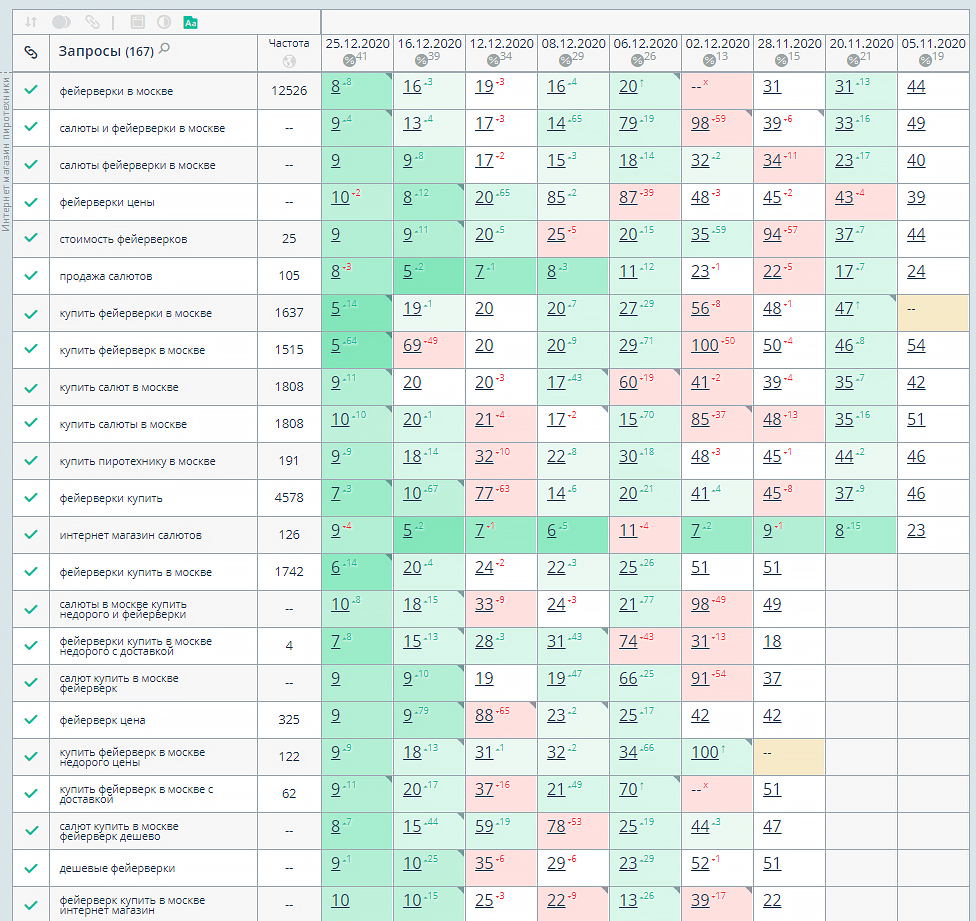Click the search magnifier next to Запросы
The height and width of the screenshot is (921, 976).
coord(165,49)
